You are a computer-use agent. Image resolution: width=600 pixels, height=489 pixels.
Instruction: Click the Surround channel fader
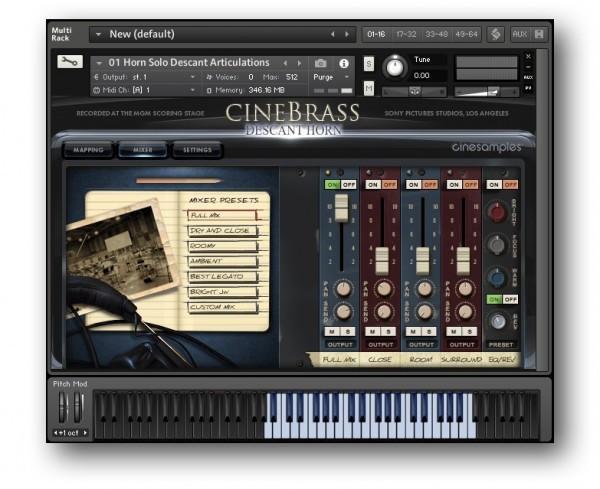pos(463,261)
